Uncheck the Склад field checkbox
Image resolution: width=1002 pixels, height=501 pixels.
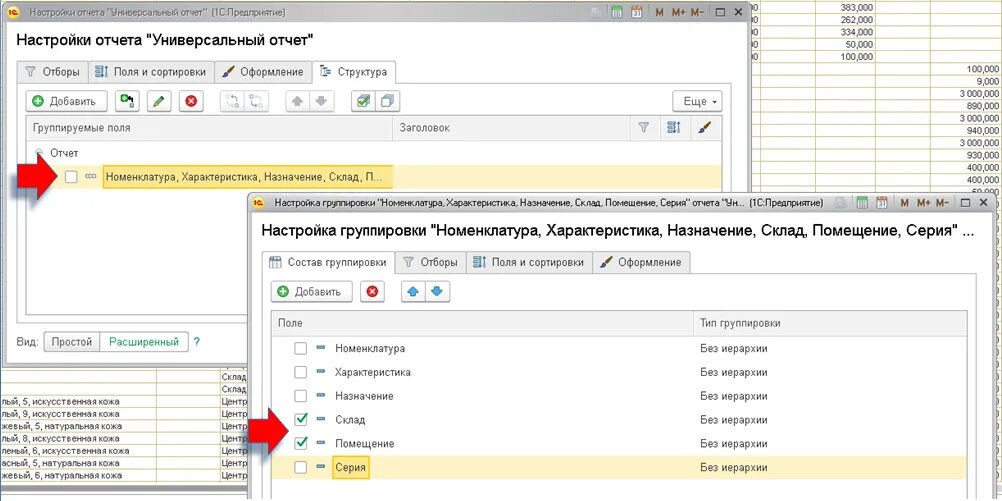coord(300,420)
